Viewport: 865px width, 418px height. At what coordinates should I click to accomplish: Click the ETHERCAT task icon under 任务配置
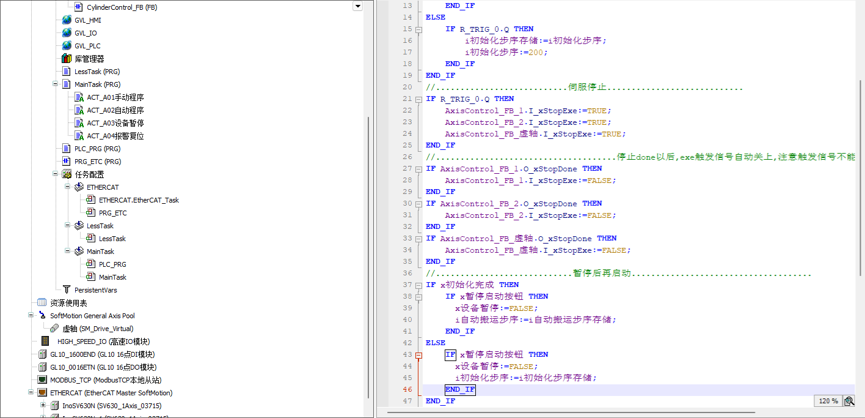[x=79, y=187]
